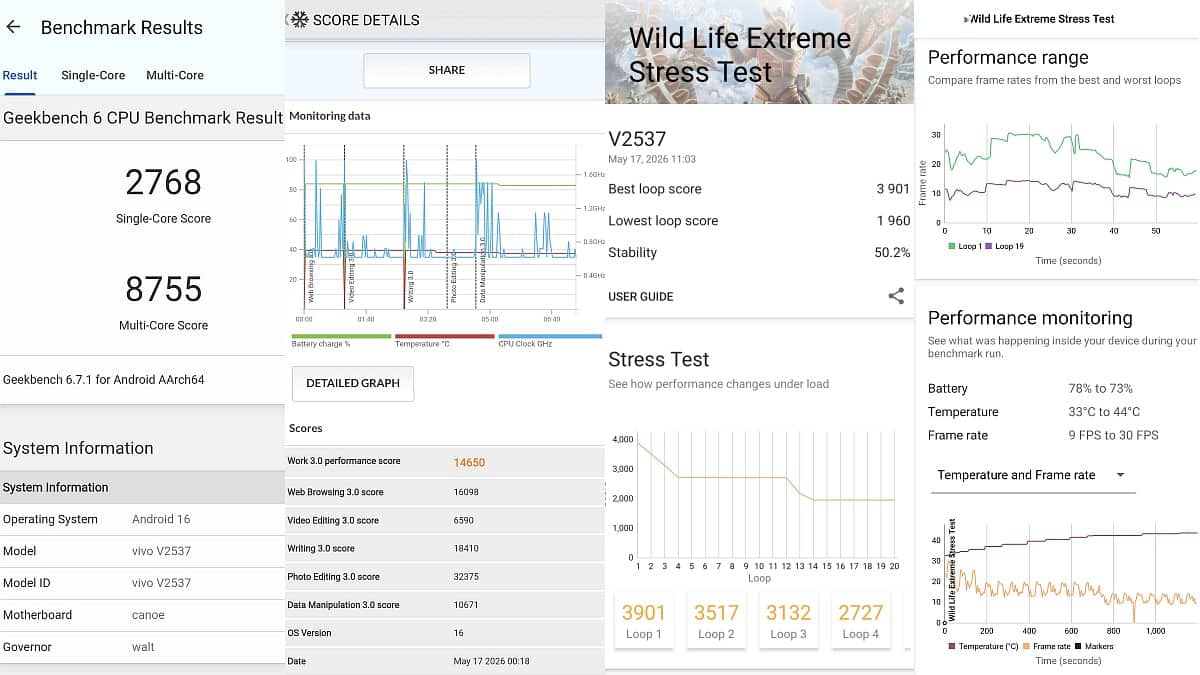This screenshot has height=675, width=1200.
Task: Click the OS Version row
Action: [445, 632]
